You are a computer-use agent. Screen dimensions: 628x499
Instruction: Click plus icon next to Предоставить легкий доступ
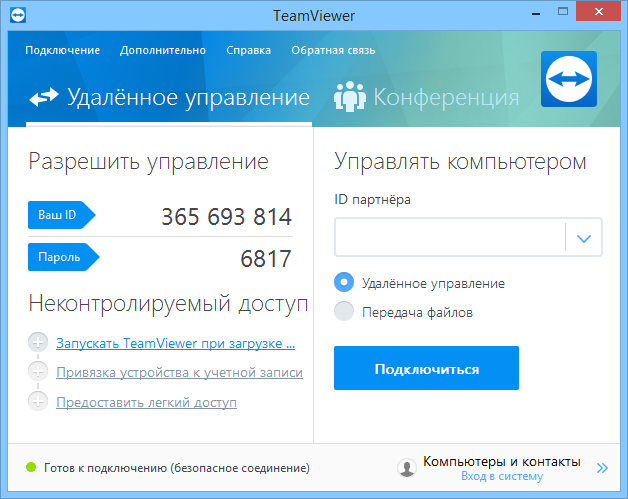(38, 401)
